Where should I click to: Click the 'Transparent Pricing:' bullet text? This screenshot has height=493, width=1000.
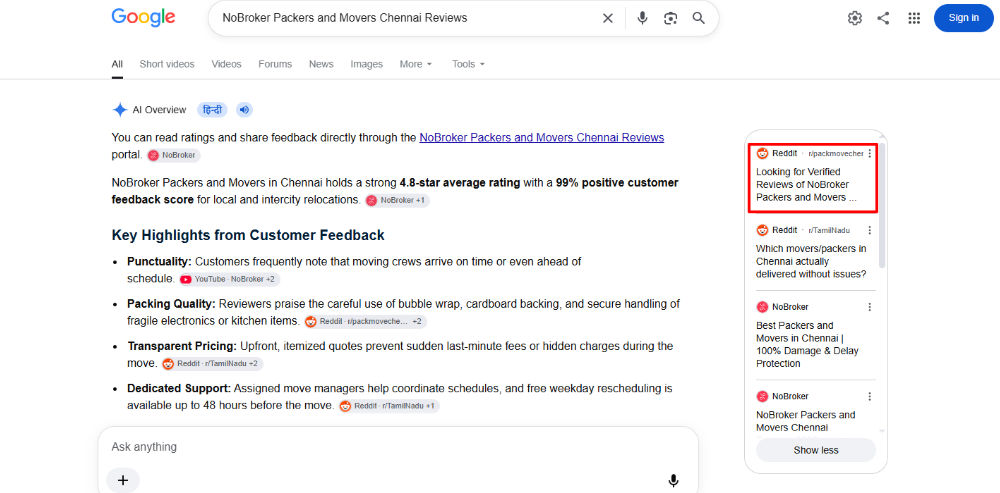click(x=182, y=346)
